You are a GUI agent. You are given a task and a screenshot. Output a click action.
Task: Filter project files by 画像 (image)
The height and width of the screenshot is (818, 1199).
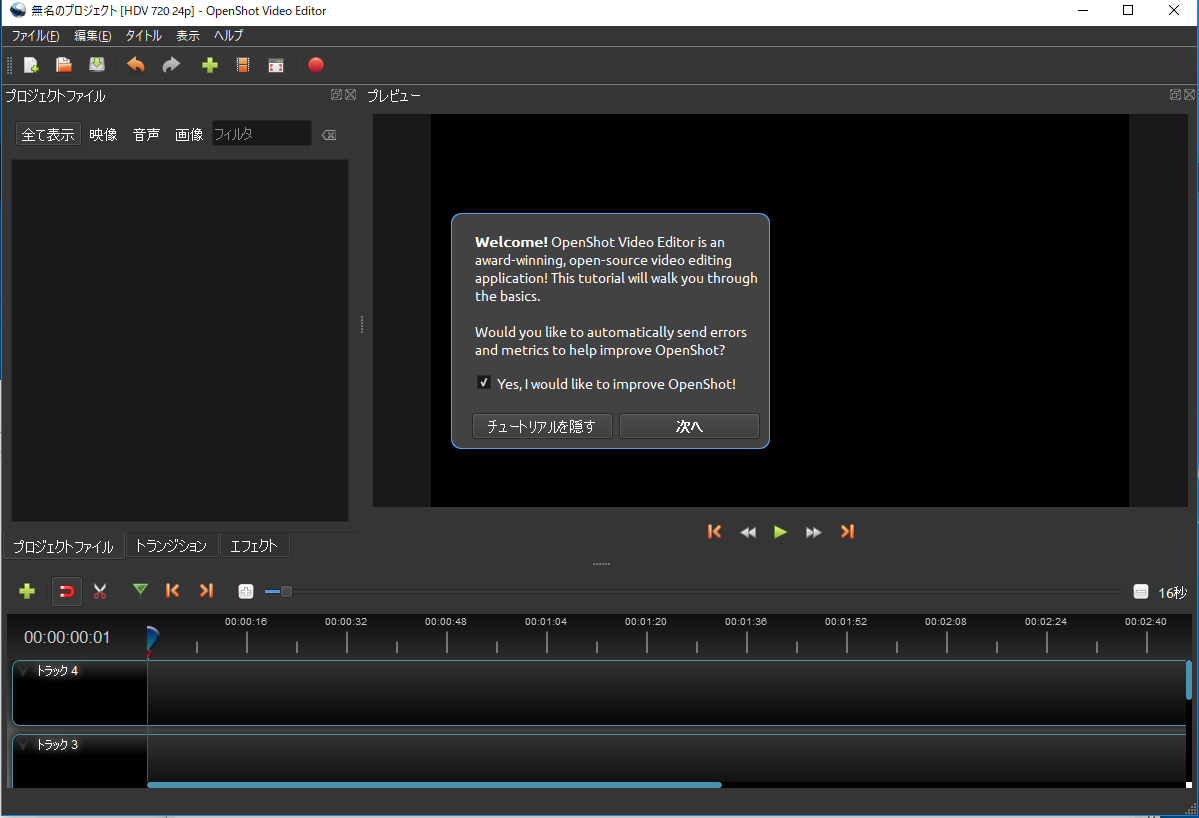click(x=189, y=135)
